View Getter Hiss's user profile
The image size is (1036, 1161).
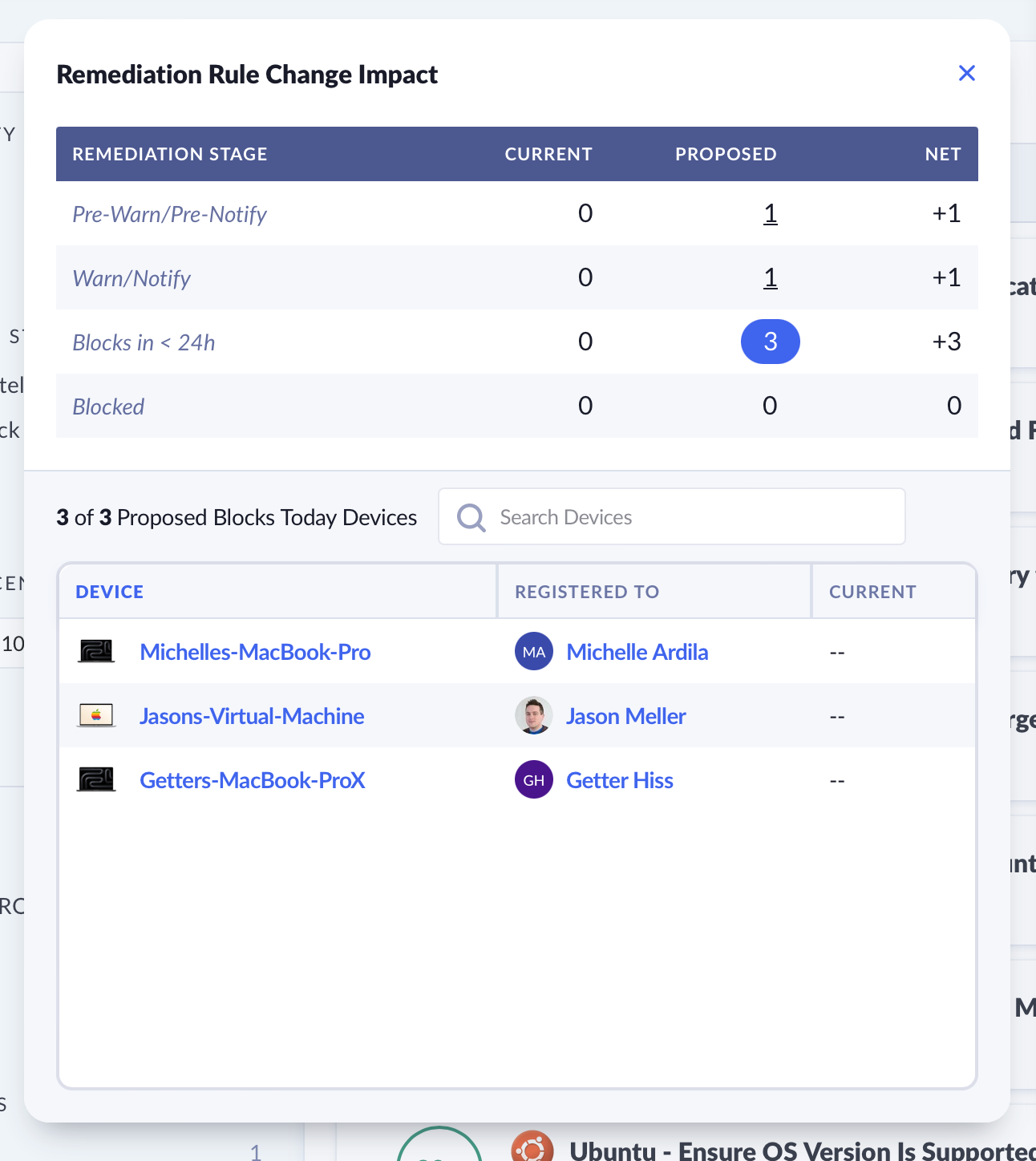tap(619, 780)
